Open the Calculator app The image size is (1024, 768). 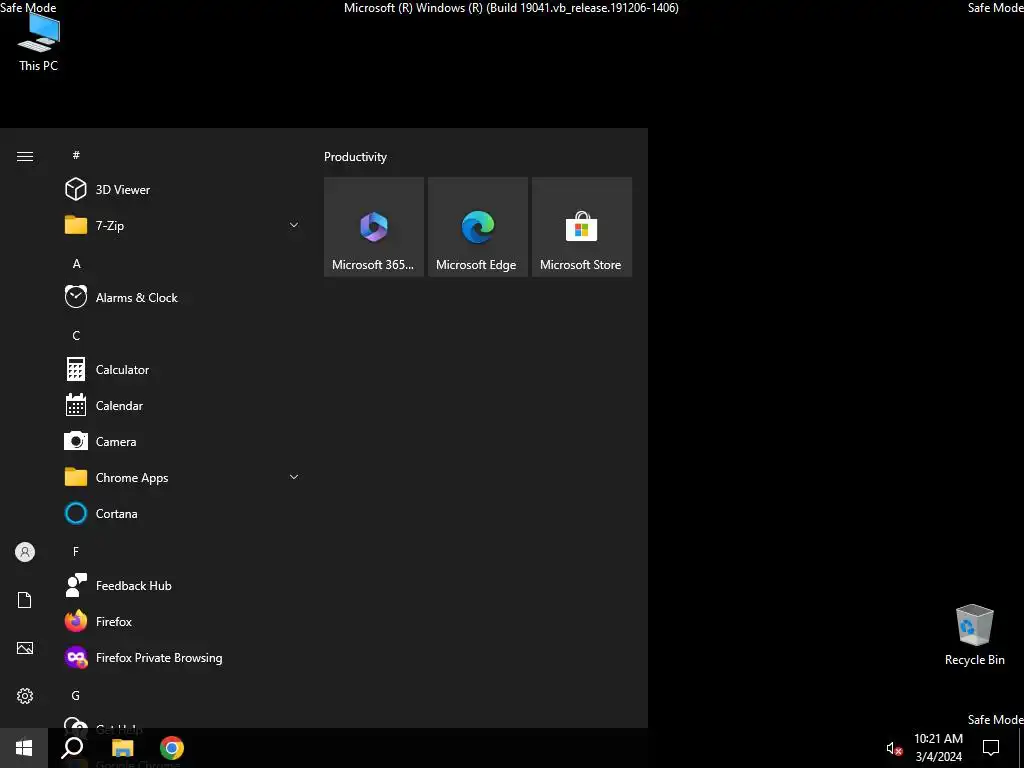[x=181, y=370]
